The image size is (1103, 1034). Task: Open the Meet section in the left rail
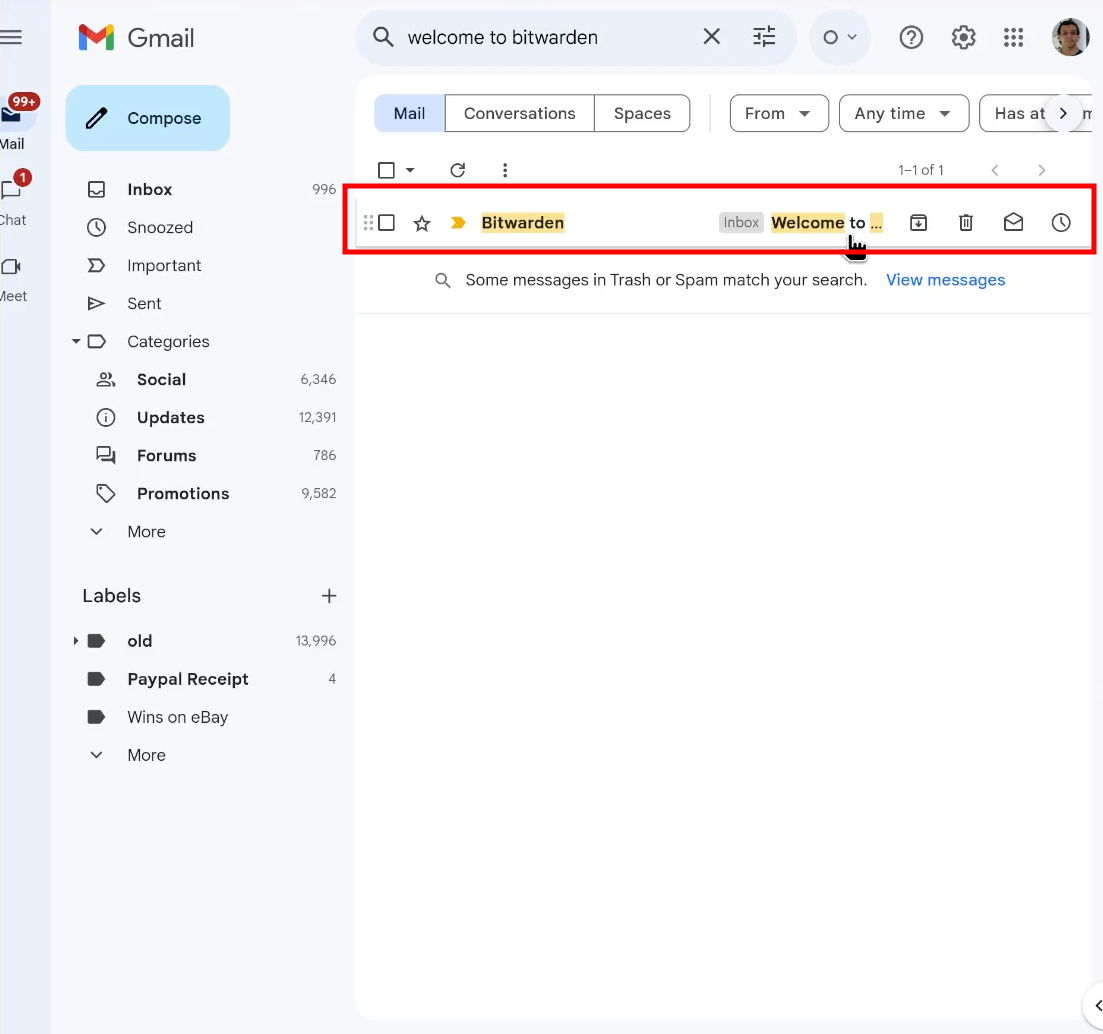point(12,279)
